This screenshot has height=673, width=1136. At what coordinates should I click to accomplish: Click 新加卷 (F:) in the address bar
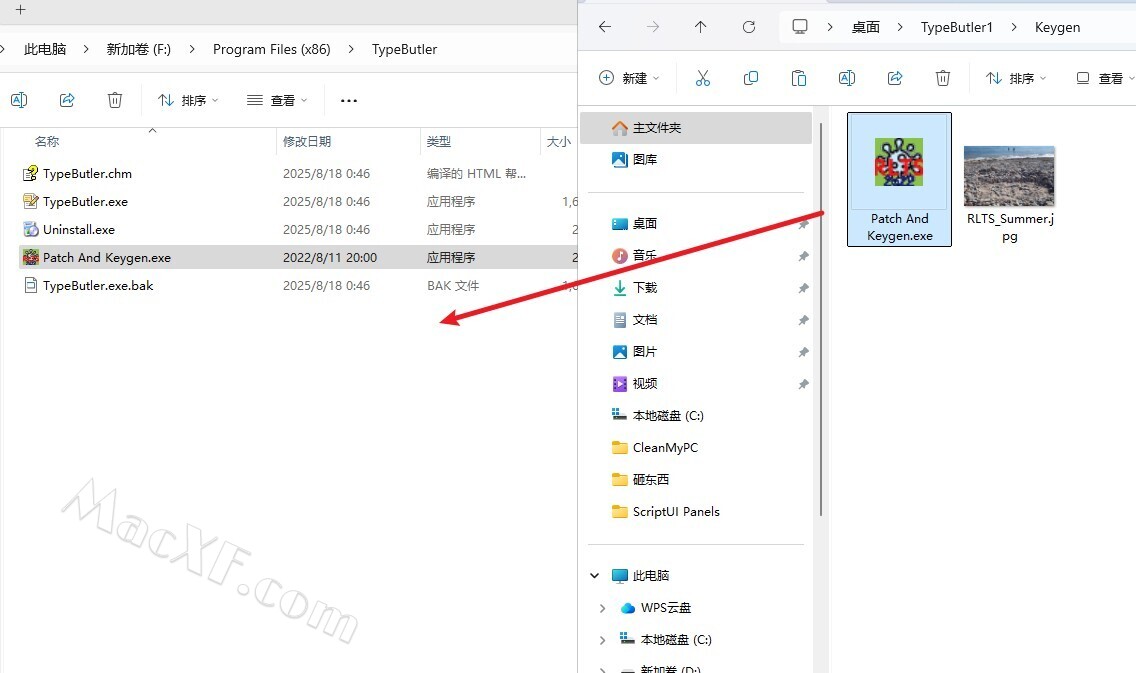coord(138,49)
